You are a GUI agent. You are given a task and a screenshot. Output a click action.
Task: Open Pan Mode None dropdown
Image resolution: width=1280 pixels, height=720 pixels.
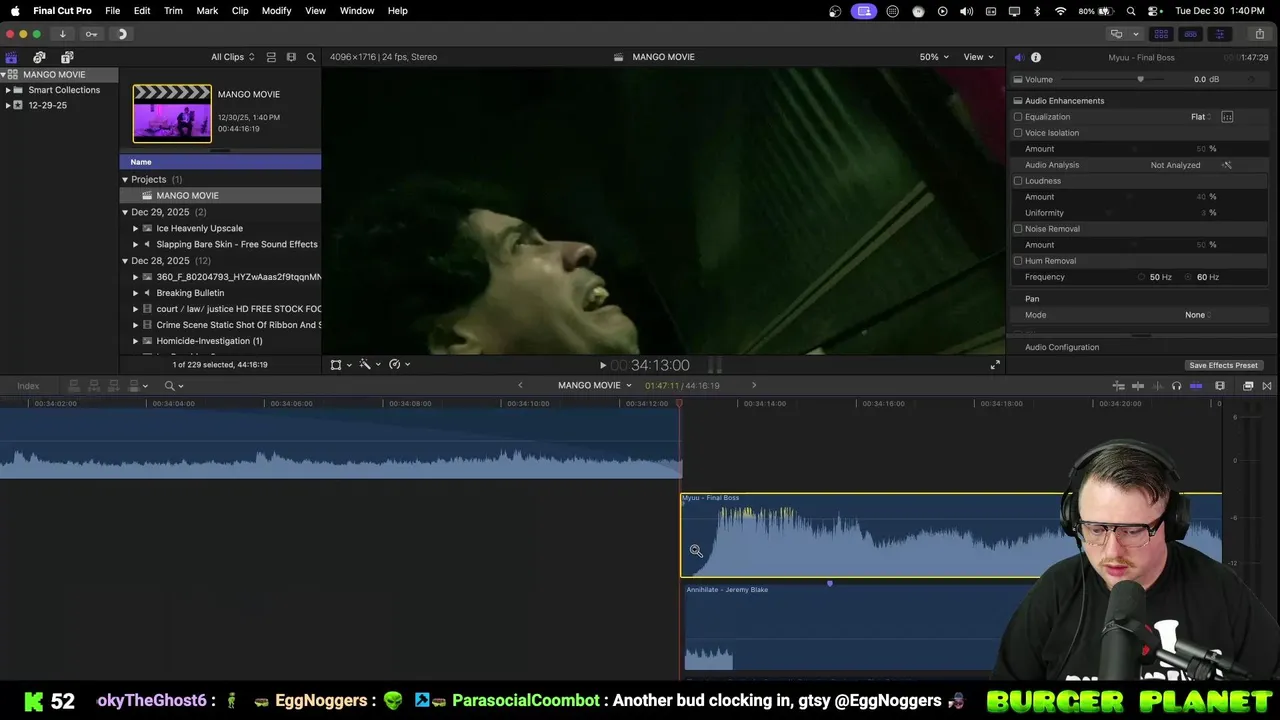pos(1198,315)
